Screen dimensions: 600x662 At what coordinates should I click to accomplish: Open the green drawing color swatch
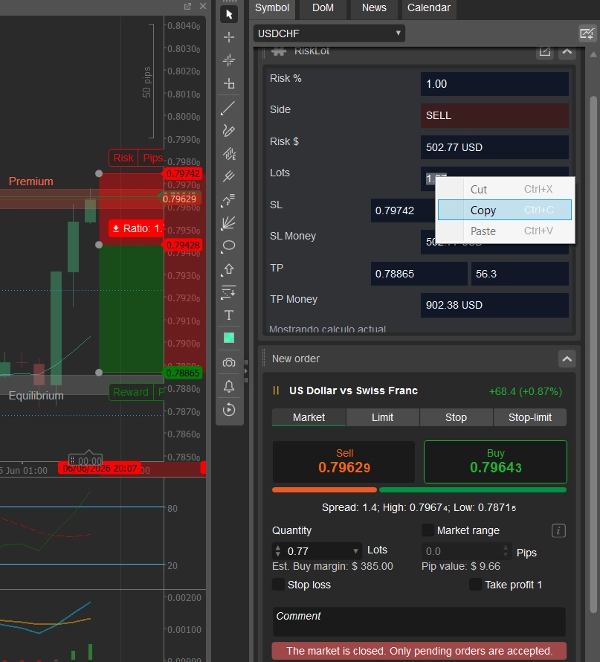coord(229,338)
